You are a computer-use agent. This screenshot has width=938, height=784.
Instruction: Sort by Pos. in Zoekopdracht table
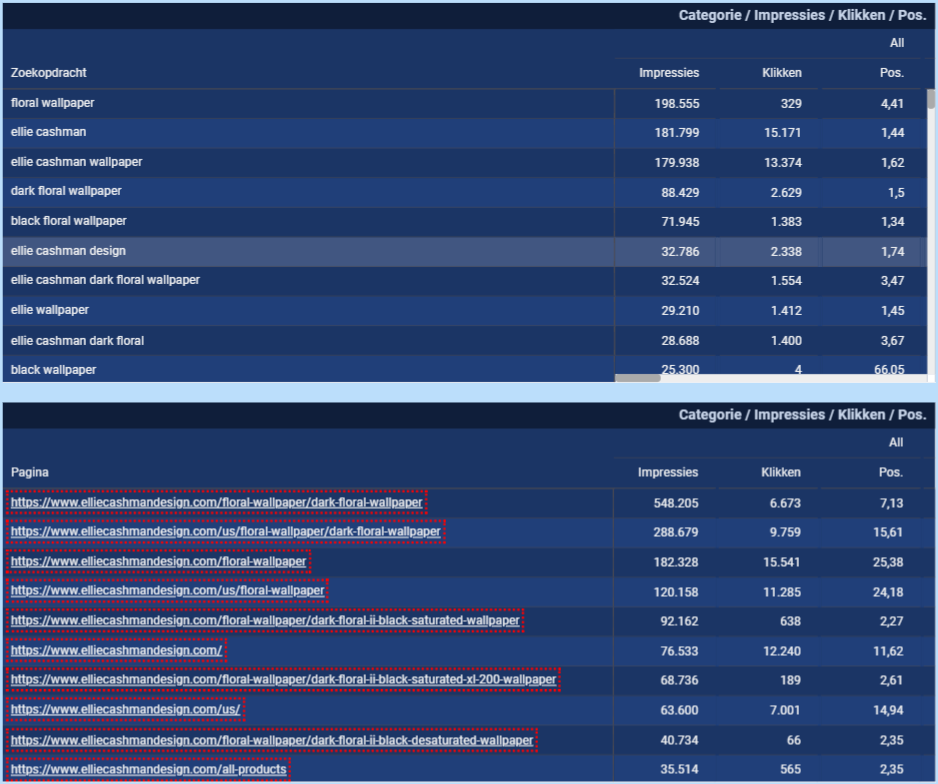[892, 73]
